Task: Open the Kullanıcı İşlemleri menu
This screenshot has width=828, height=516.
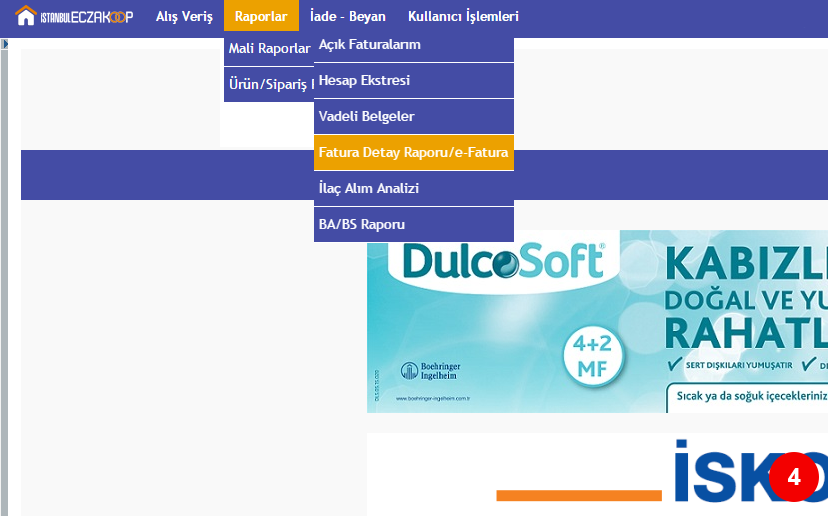Action: 463,16
